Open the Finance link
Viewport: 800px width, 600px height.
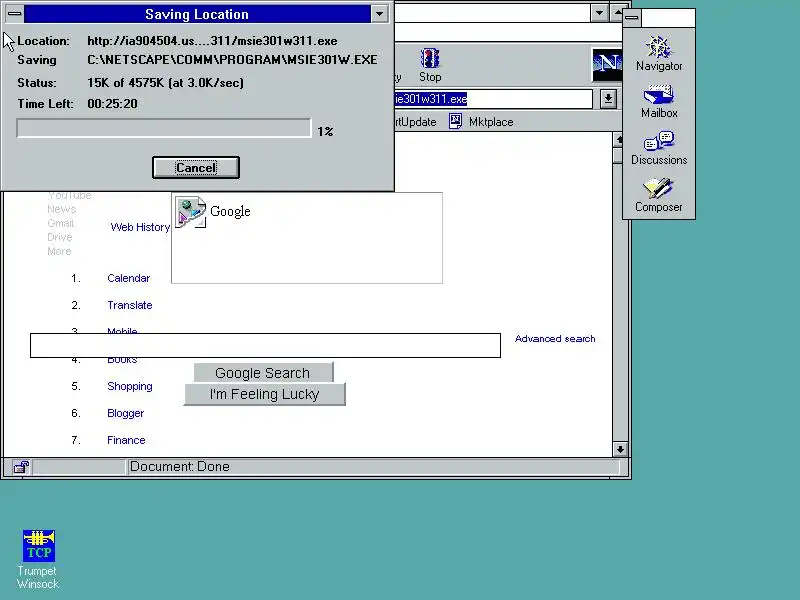(126, 440)
